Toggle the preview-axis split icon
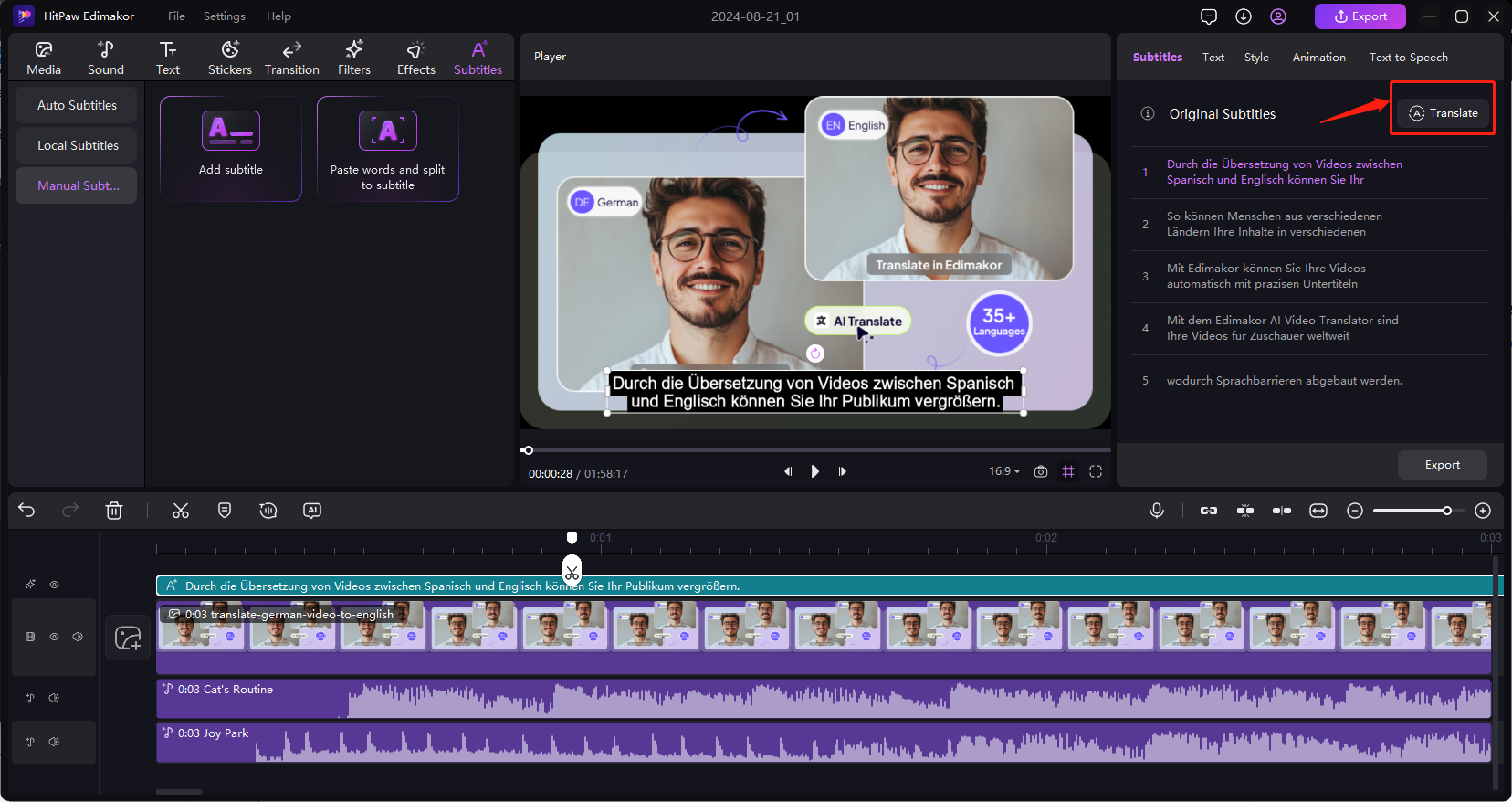The height and width of the screenshot is (802, 1512). tap(1282, 511)
